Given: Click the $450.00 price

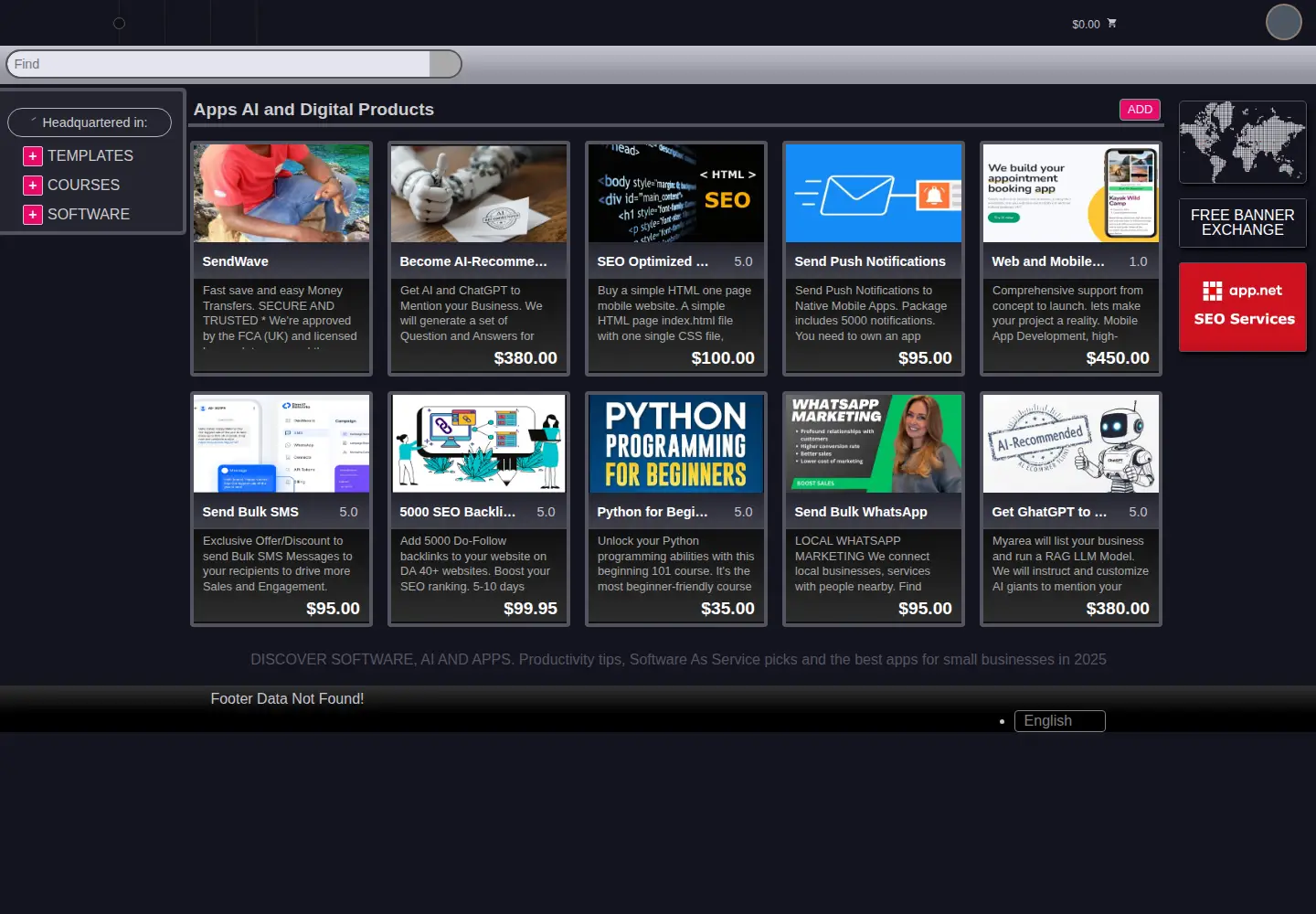Looking at the screenshot, I should coord(1118,358).
